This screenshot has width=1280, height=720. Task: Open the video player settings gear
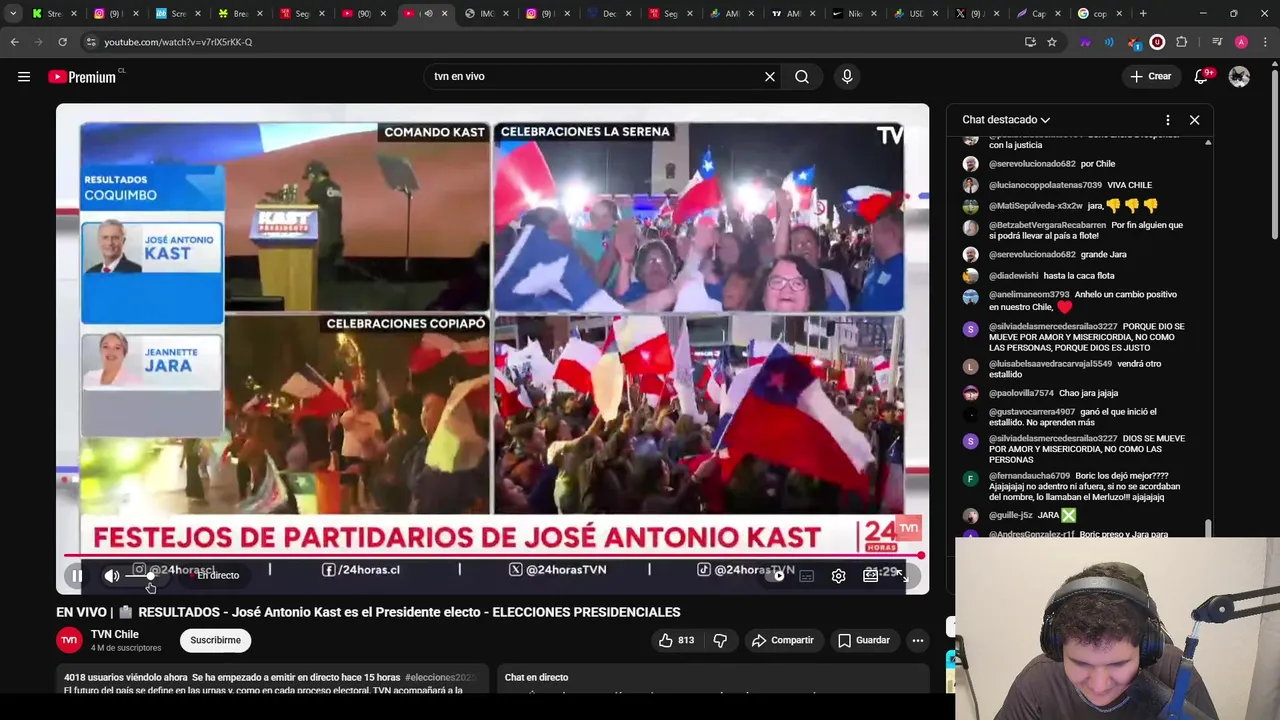(838, 576)
